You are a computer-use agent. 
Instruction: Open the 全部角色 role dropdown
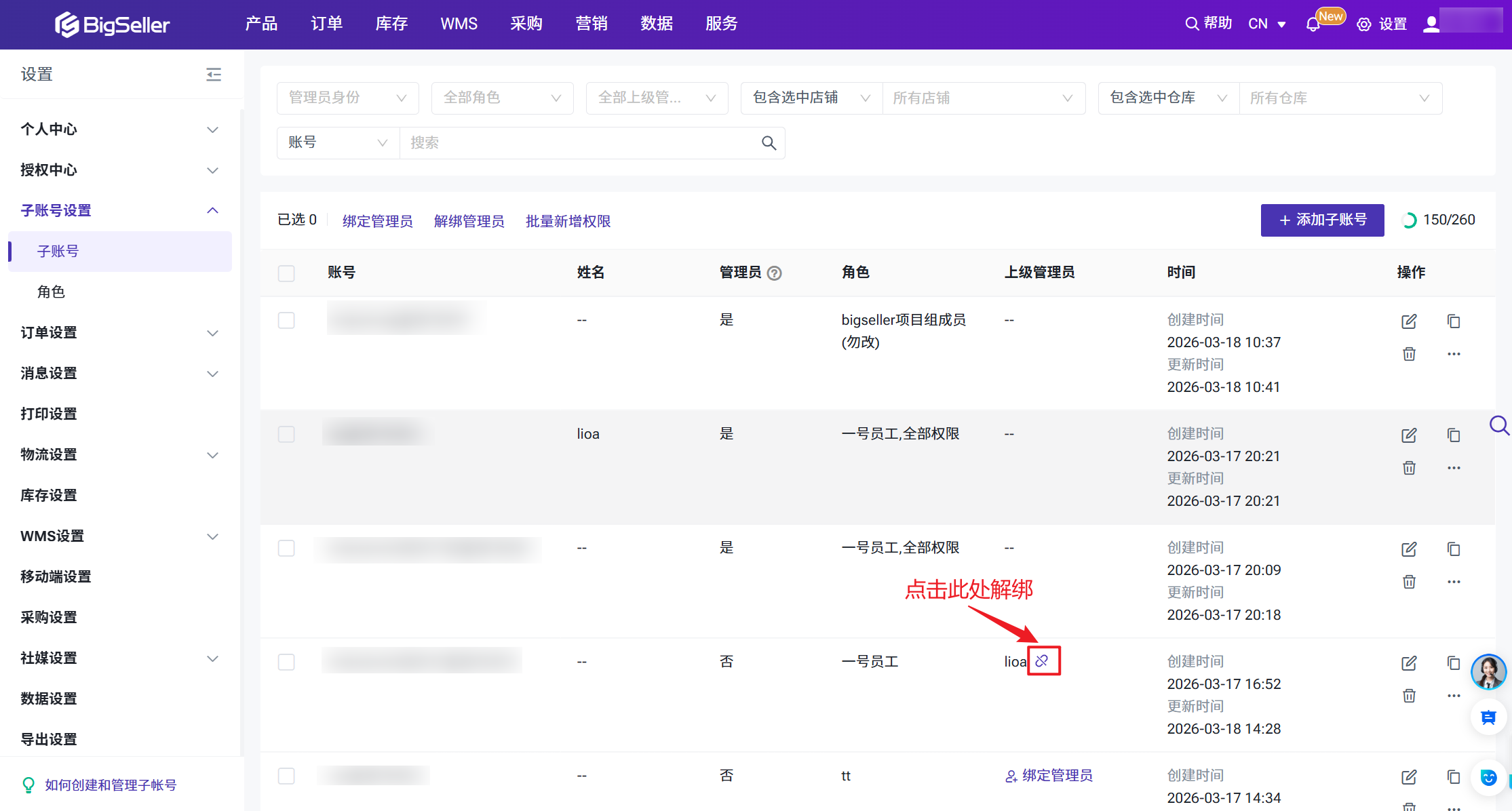[x=502, y=98]
